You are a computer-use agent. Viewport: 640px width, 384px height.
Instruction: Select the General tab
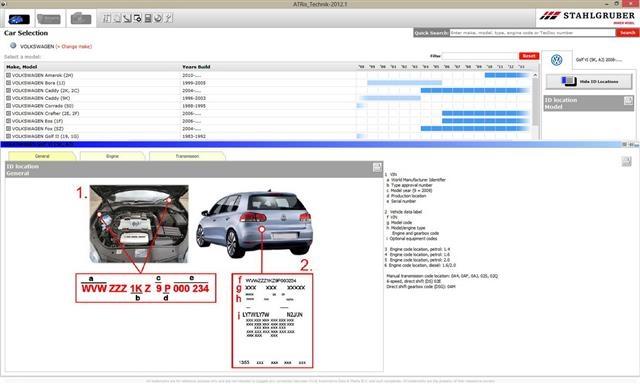(x=42, y=156)
